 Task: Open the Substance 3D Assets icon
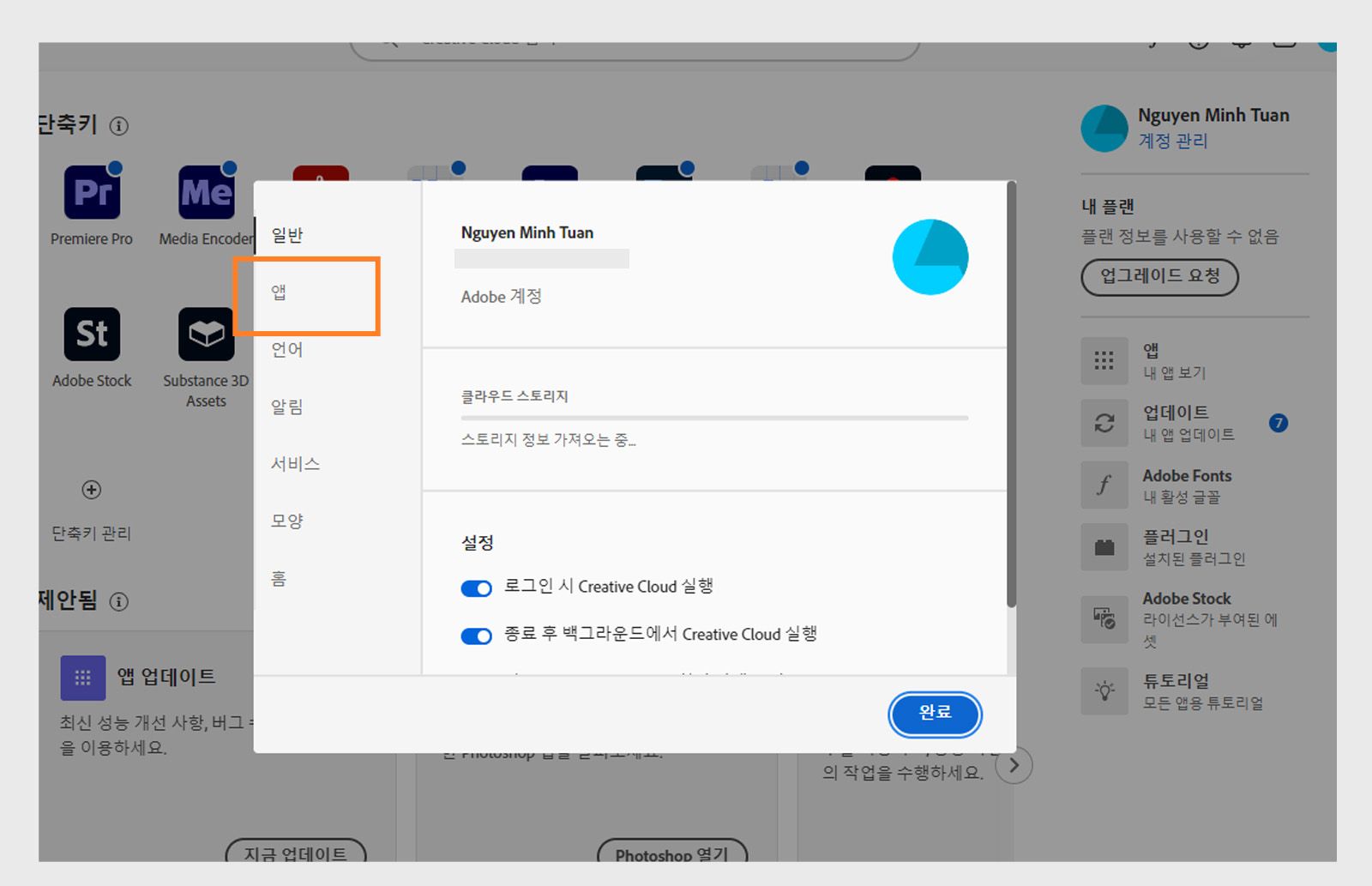tap(204, 335)
